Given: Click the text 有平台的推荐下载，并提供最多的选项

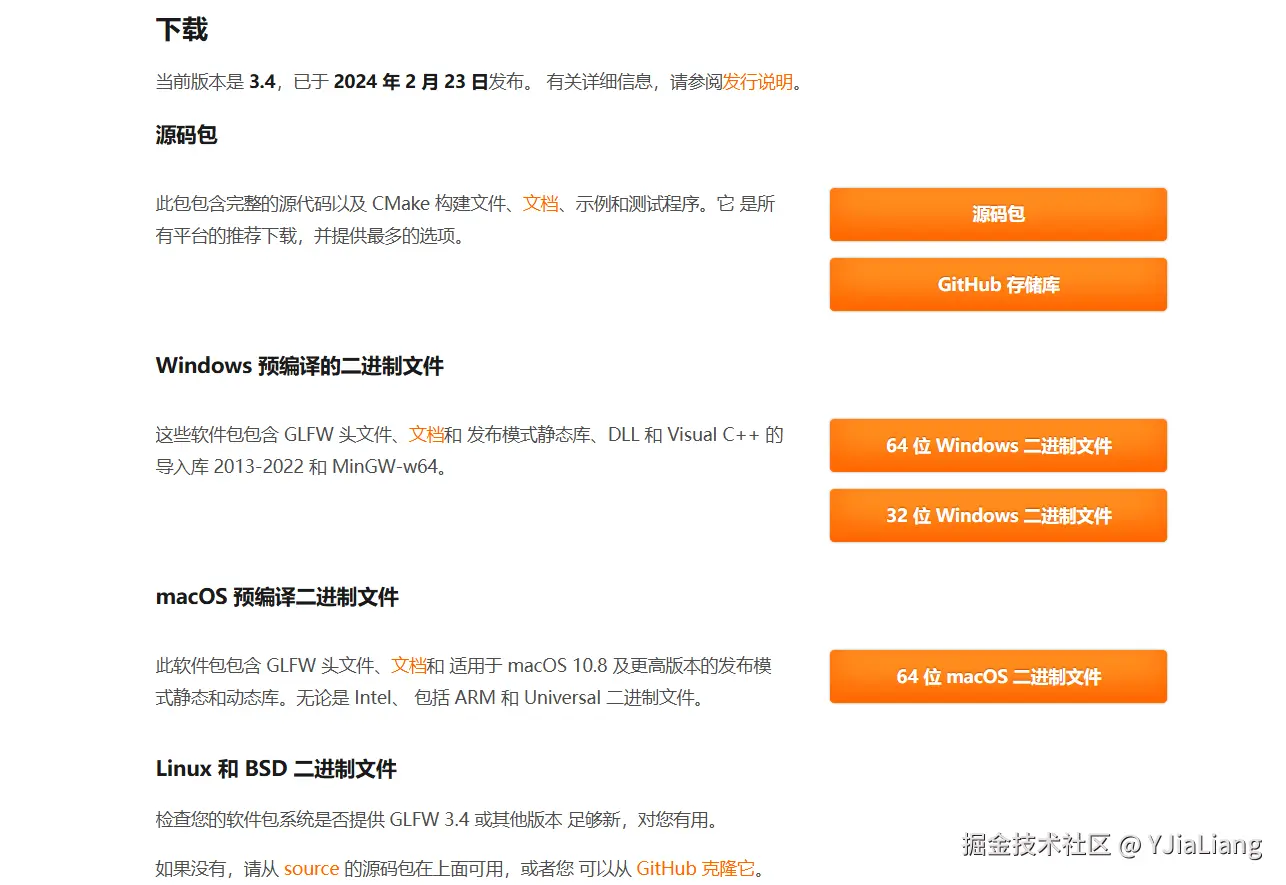Looking at the screenshot, I should pos(305,236).
